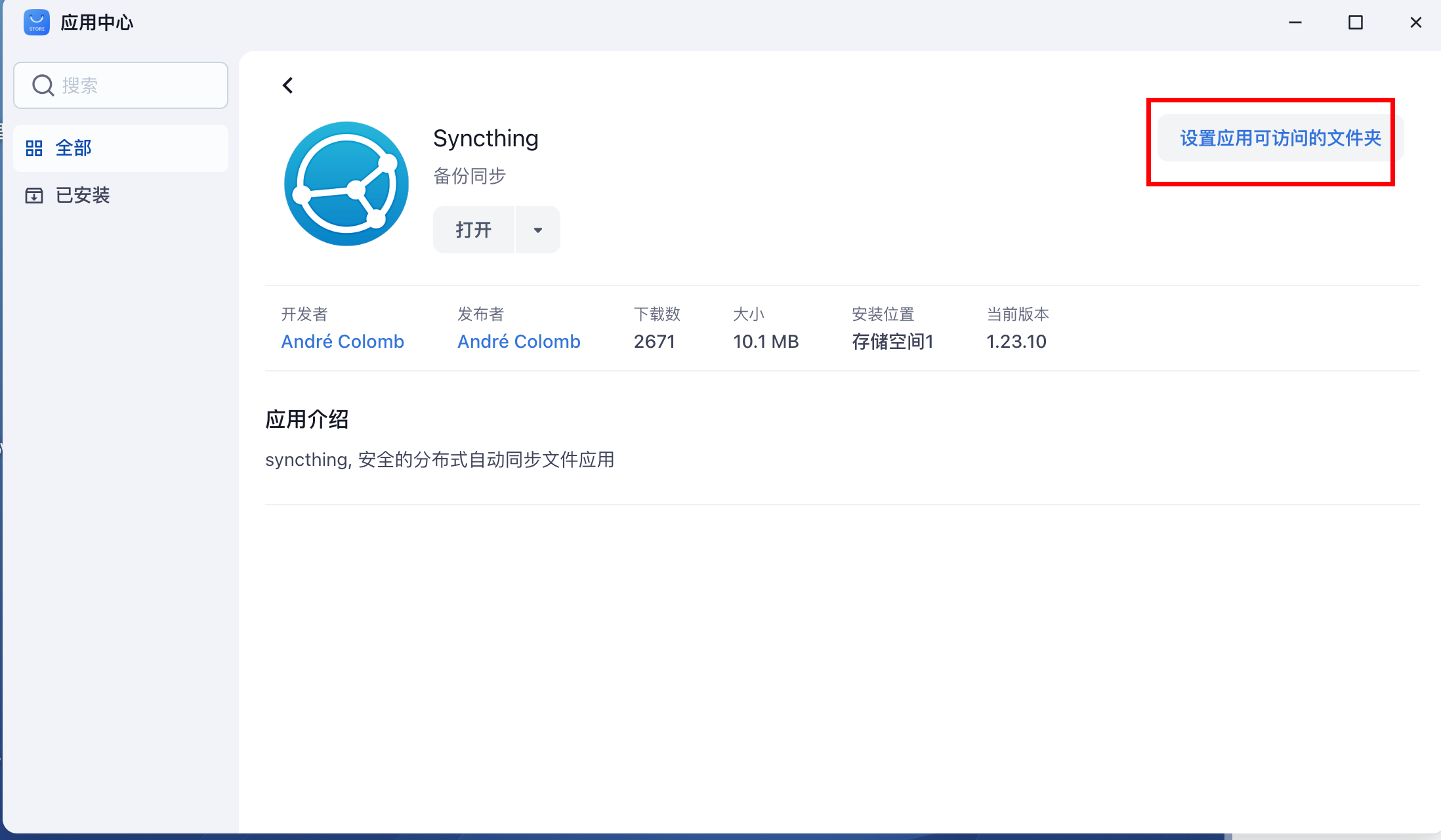Click the 下载数 label

[657, 314]
